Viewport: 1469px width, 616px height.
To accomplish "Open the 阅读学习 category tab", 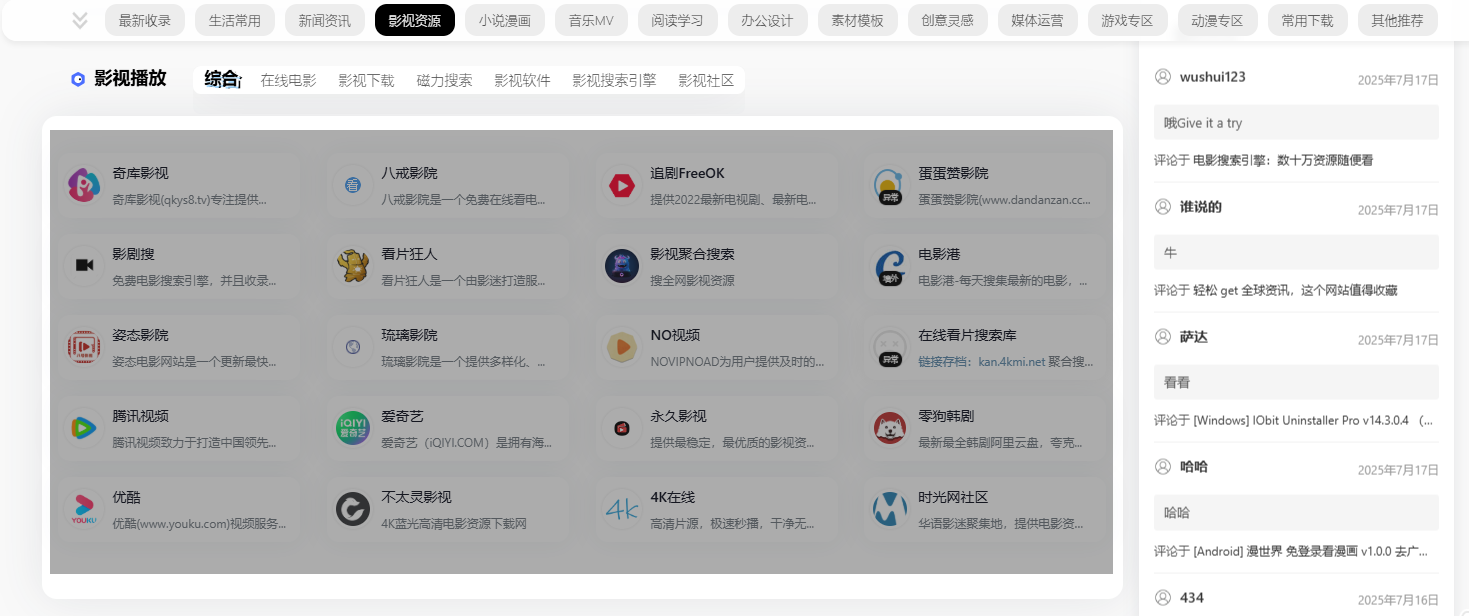I will [678, 20].
